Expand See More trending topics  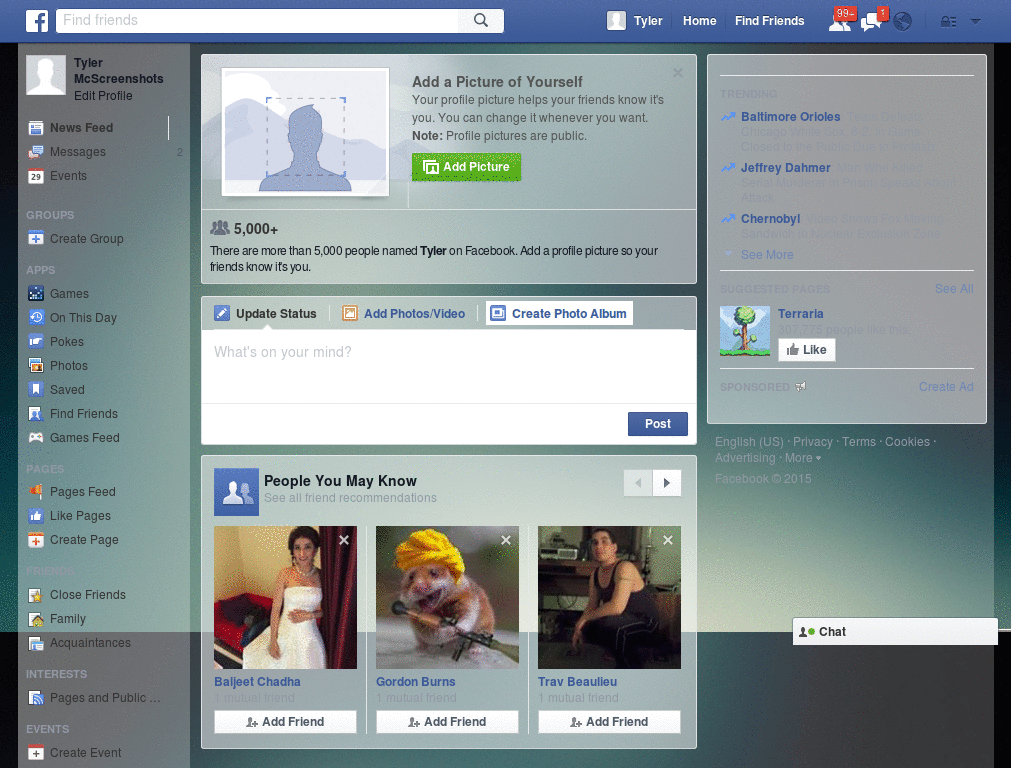coord(767,255)
